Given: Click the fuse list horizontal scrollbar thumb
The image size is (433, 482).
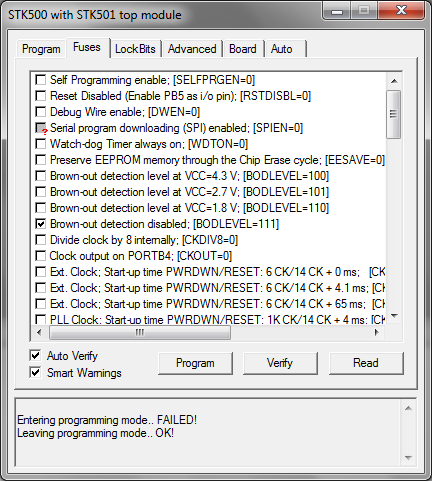Looking at the screenshot, I should [x=140, y=332].
